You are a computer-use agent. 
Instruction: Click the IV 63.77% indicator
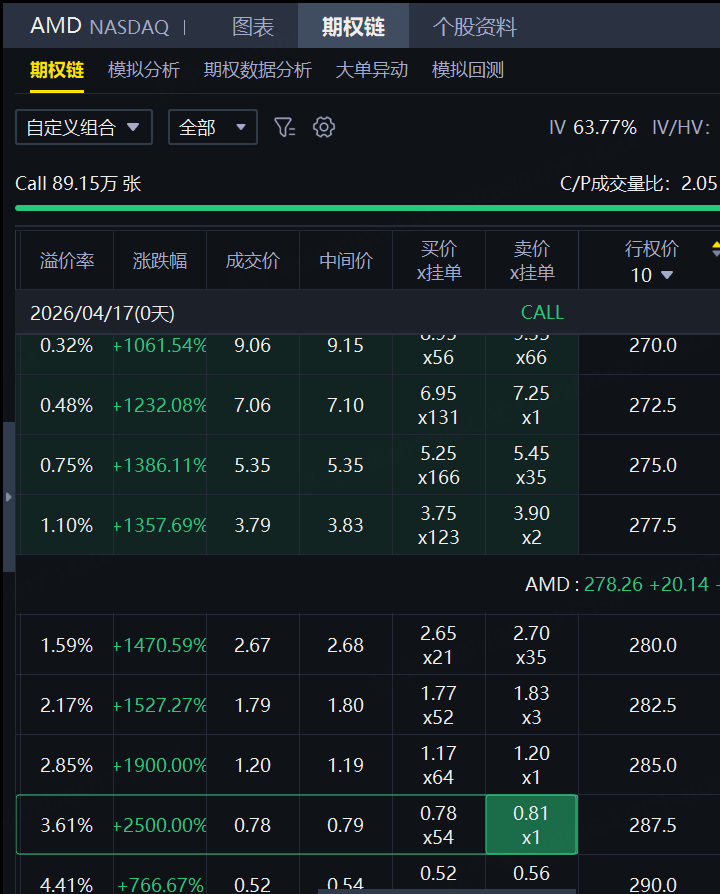coord(592,127)
